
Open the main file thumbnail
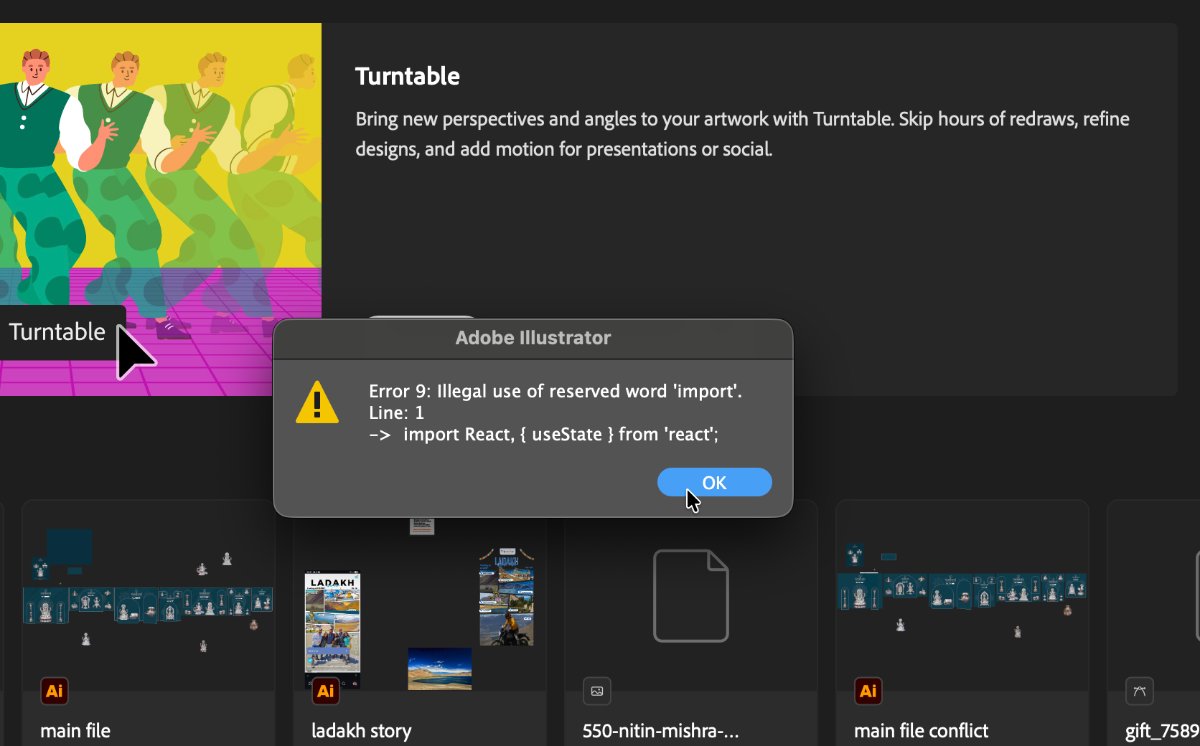148,595
